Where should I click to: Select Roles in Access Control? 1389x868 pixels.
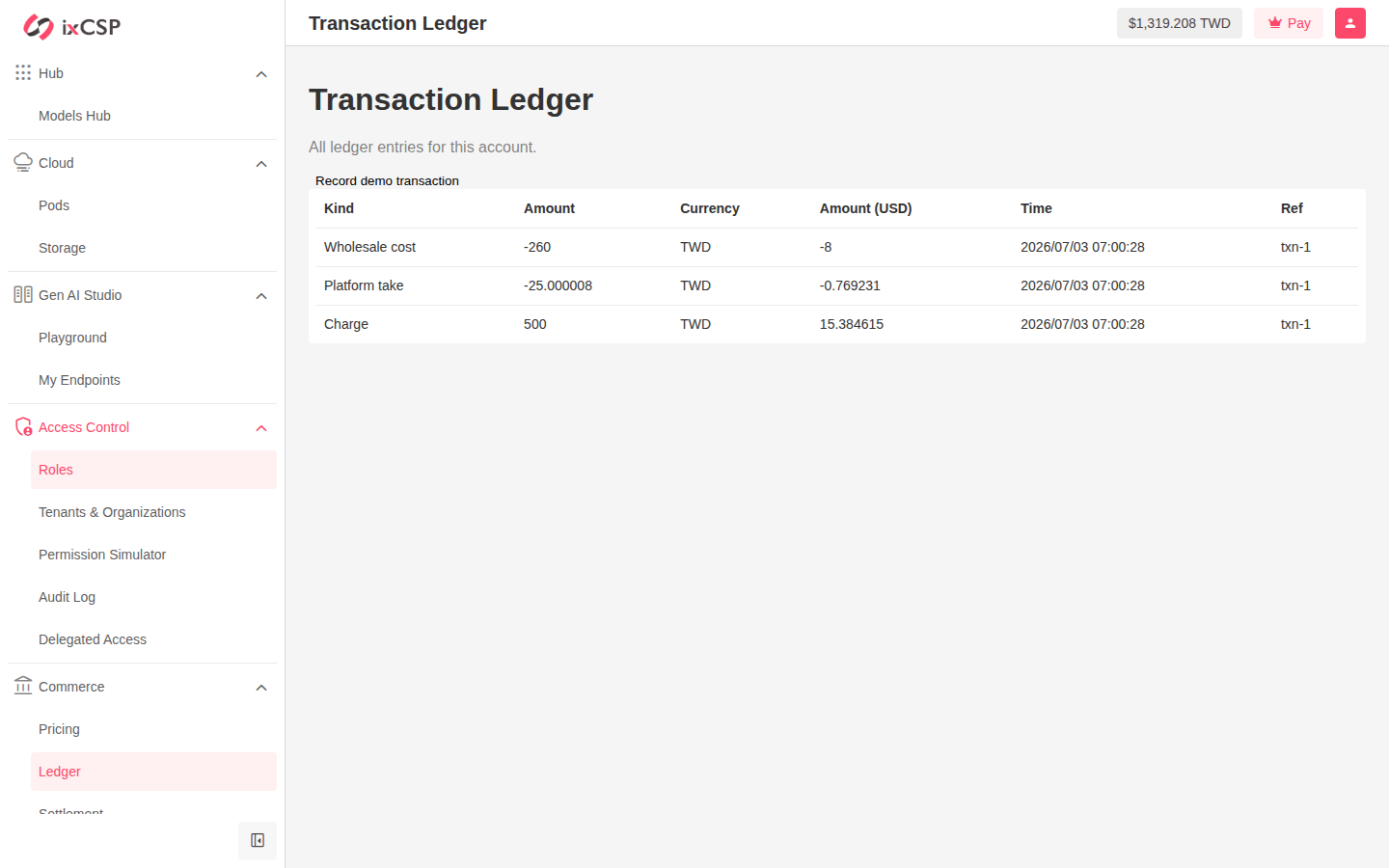point(153,470)
